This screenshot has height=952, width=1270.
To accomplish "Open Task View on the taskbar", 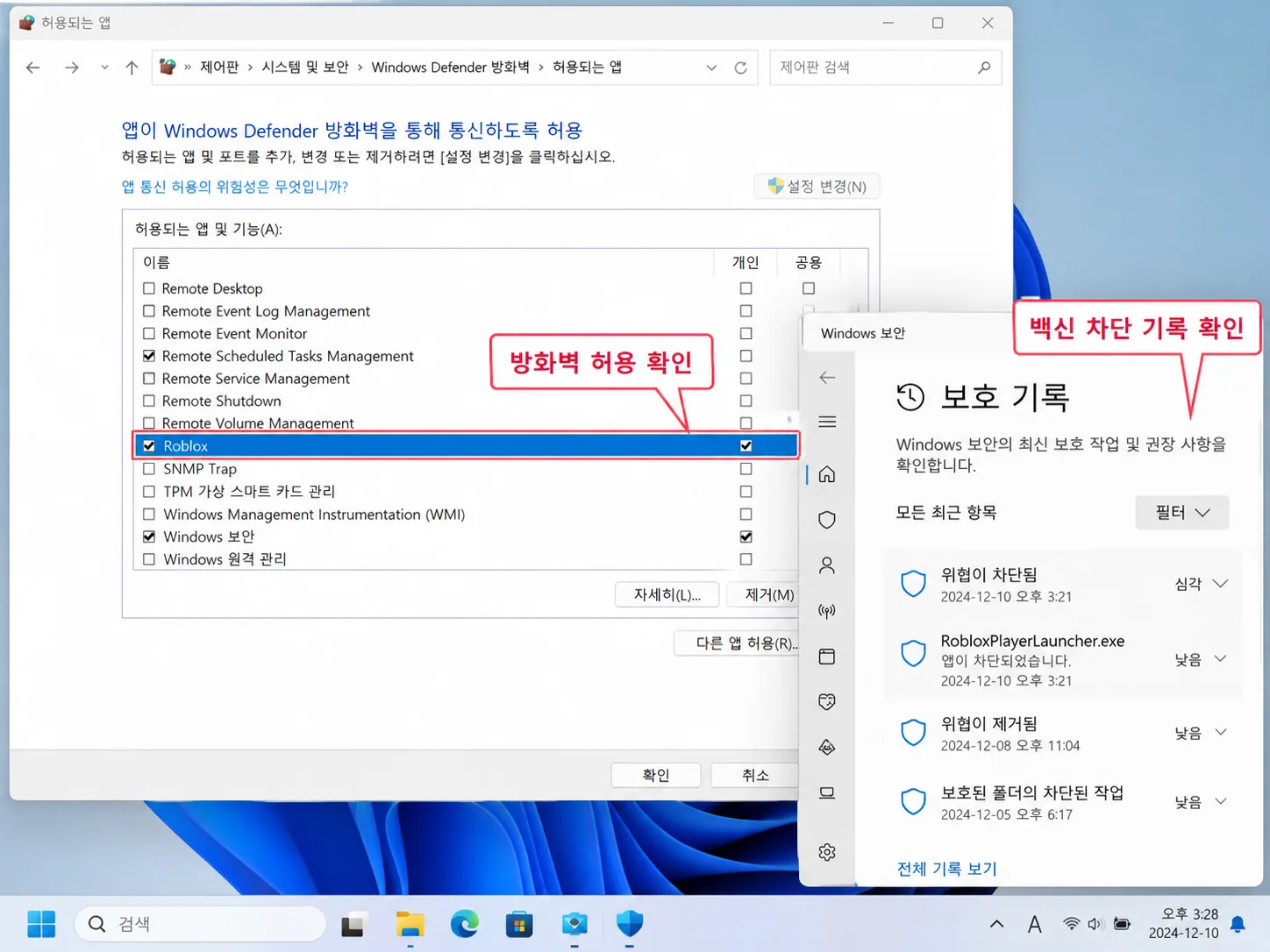I will click(353, 924).
